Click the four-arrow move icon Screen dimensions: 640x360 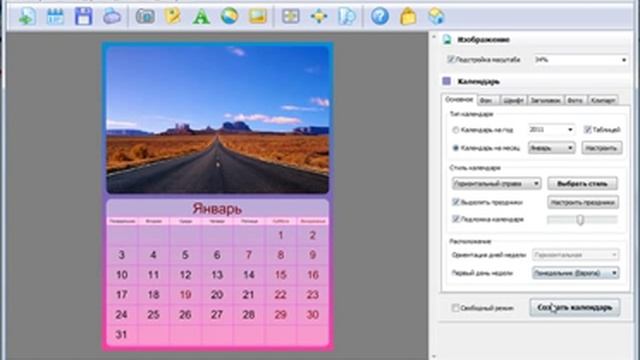(x=319, y=17)
